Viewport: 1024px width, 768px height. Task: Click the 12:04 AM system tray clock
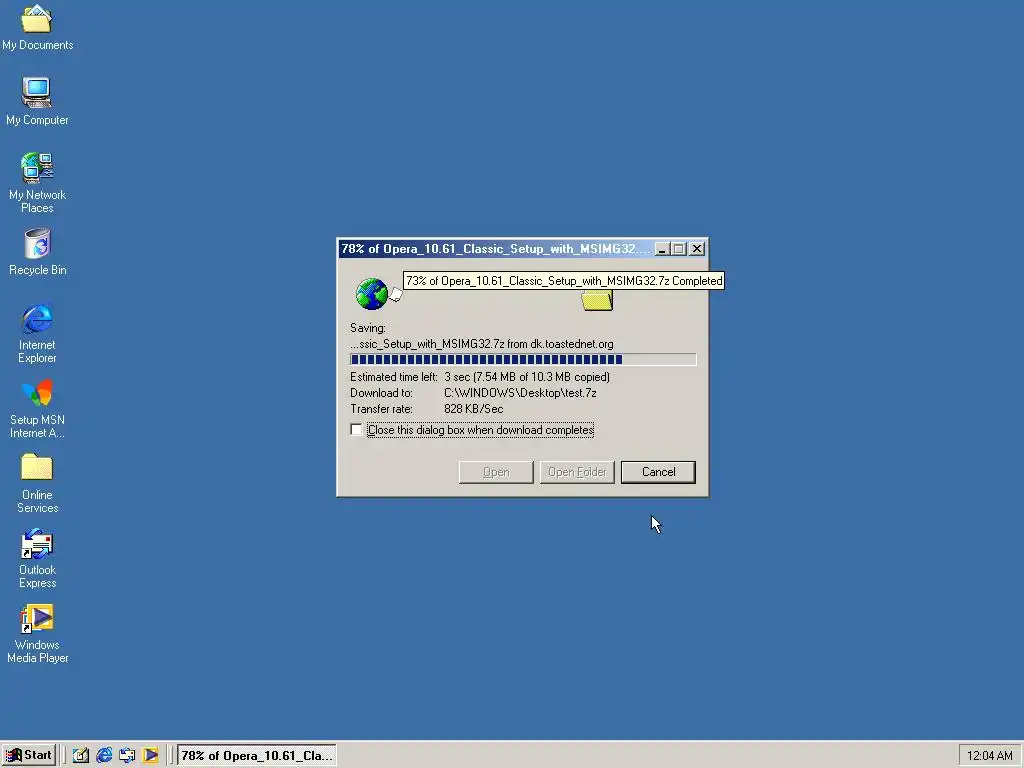pyautogui.click(x=989, y=756)
